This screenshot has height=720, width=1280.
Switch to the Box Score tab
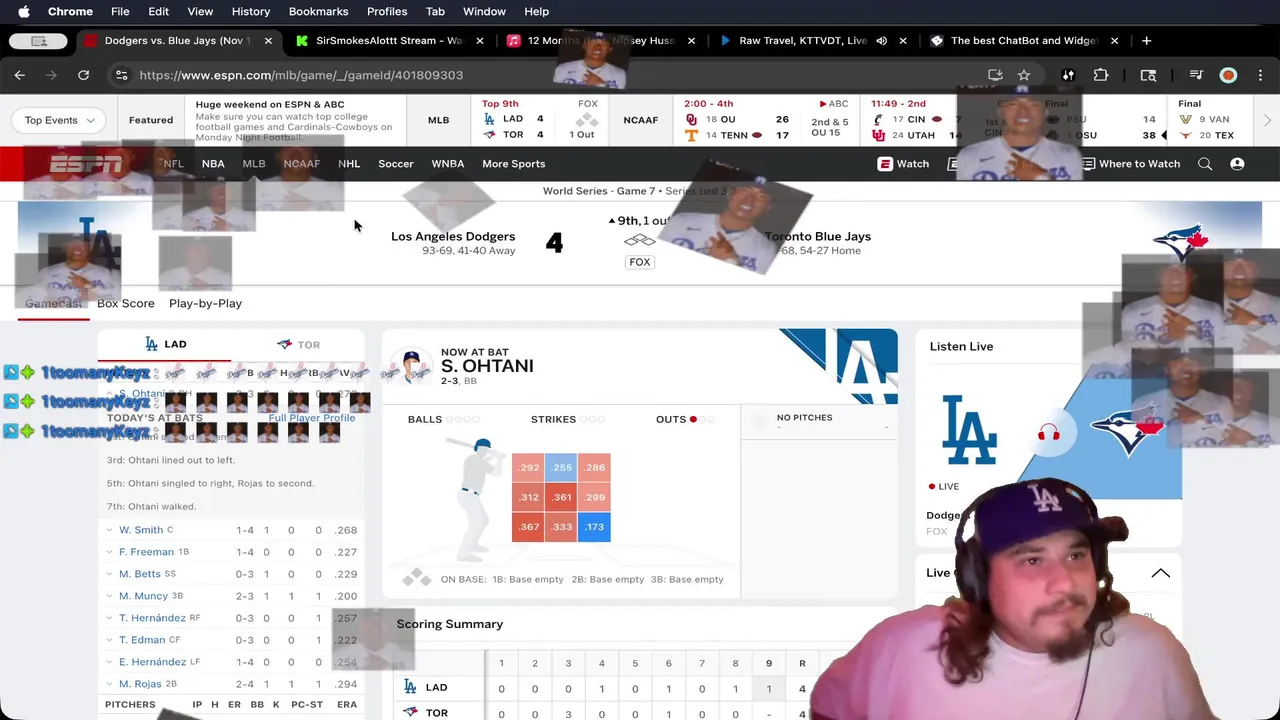click(125, 303)
